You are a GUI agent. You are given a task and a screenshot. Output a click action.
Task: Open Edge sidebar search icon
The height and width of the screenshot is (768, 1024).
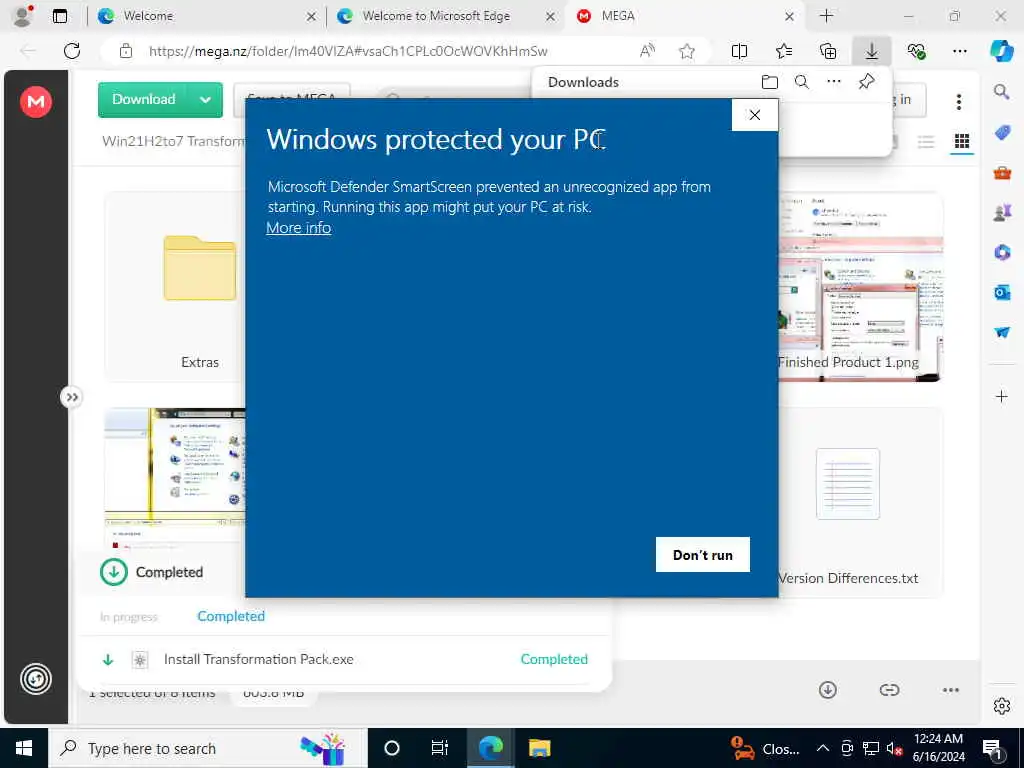click(x=1001, y=92)
